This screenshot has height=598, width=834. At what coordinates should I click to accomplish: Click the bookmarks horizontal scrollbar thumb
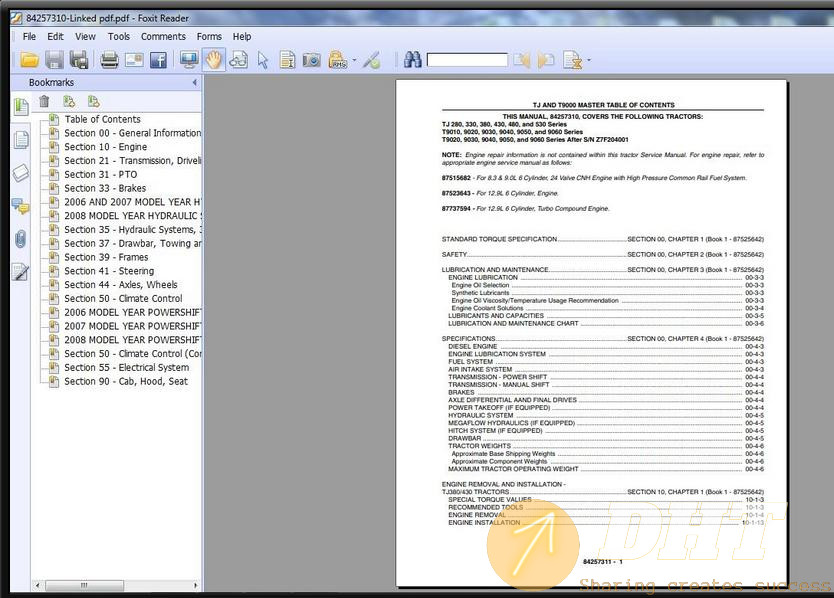(85, 585)
